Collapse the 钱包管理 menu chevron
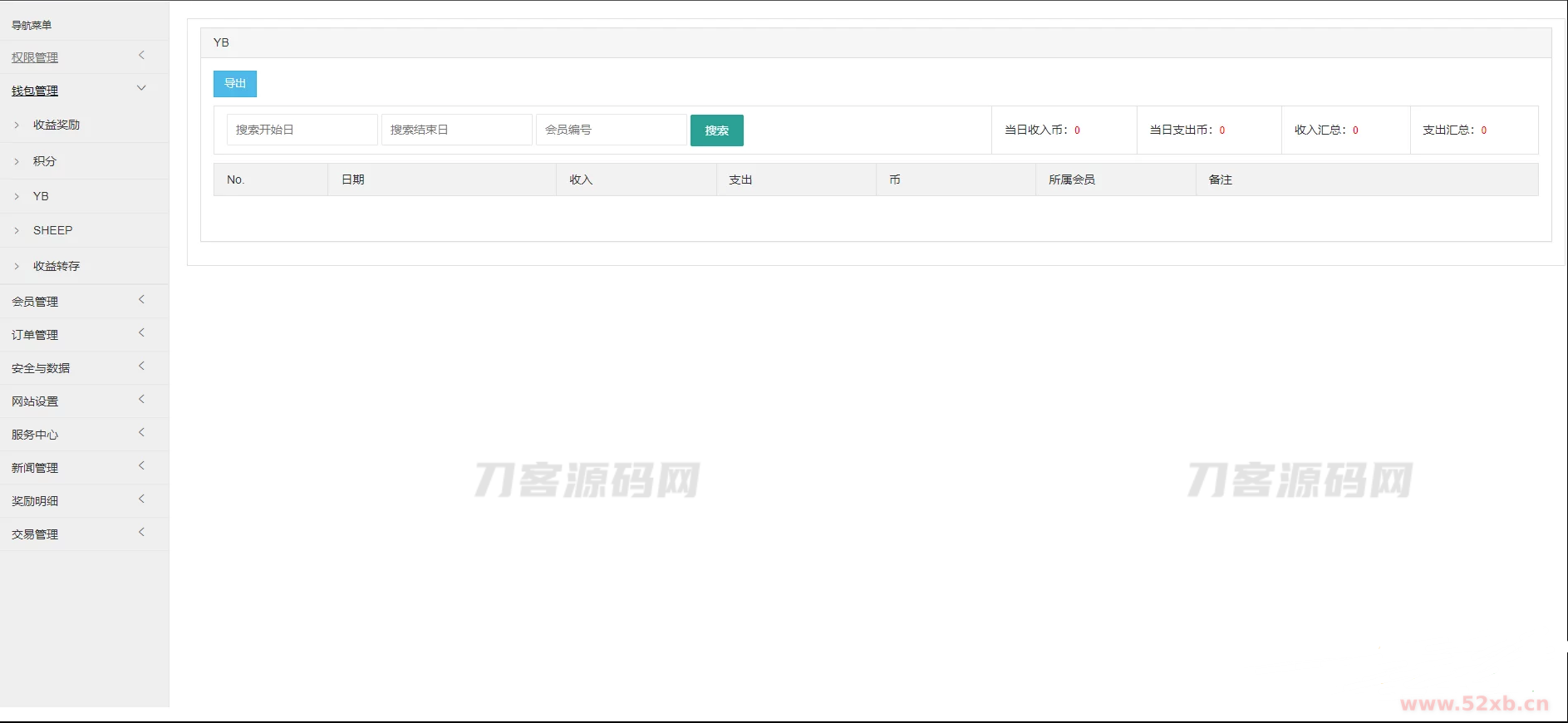 coord(141,88)
